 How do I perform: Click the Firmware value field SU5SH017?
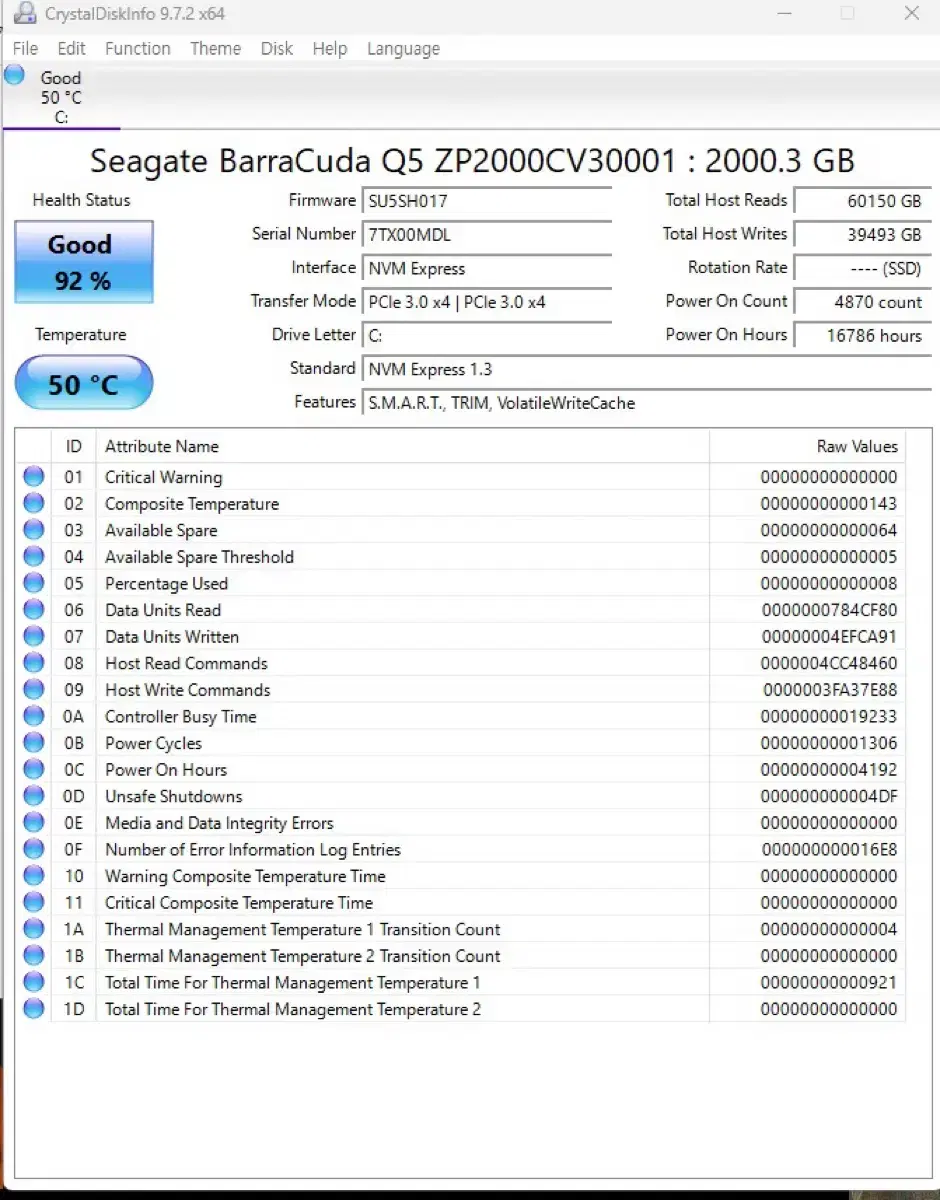click(x=487, y=201)
